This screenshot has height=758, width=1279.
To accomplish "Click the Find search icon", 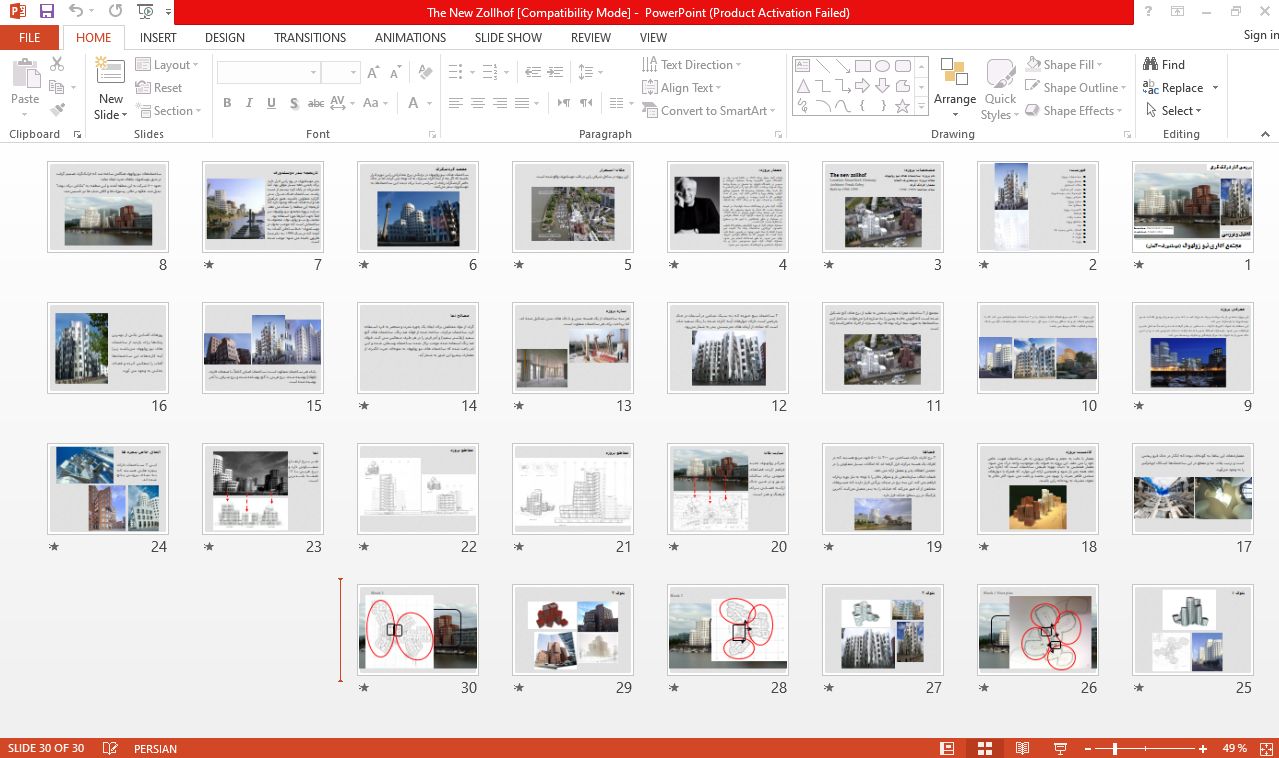I will pos(1164,65).
